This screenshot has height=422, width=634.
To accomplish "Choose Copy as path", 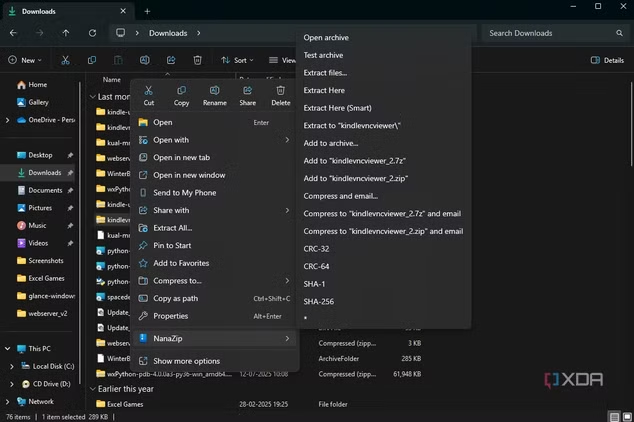I will [215, 298].
